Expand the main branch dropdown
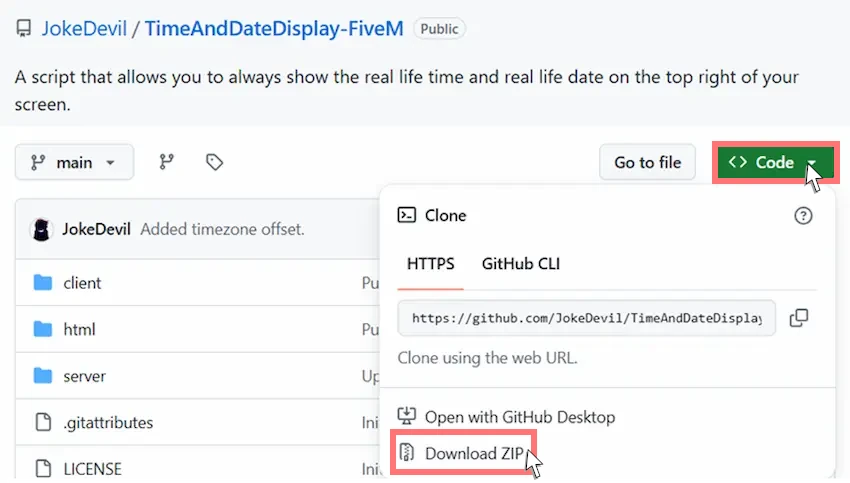The image size is (850, 483). (74, 162)
